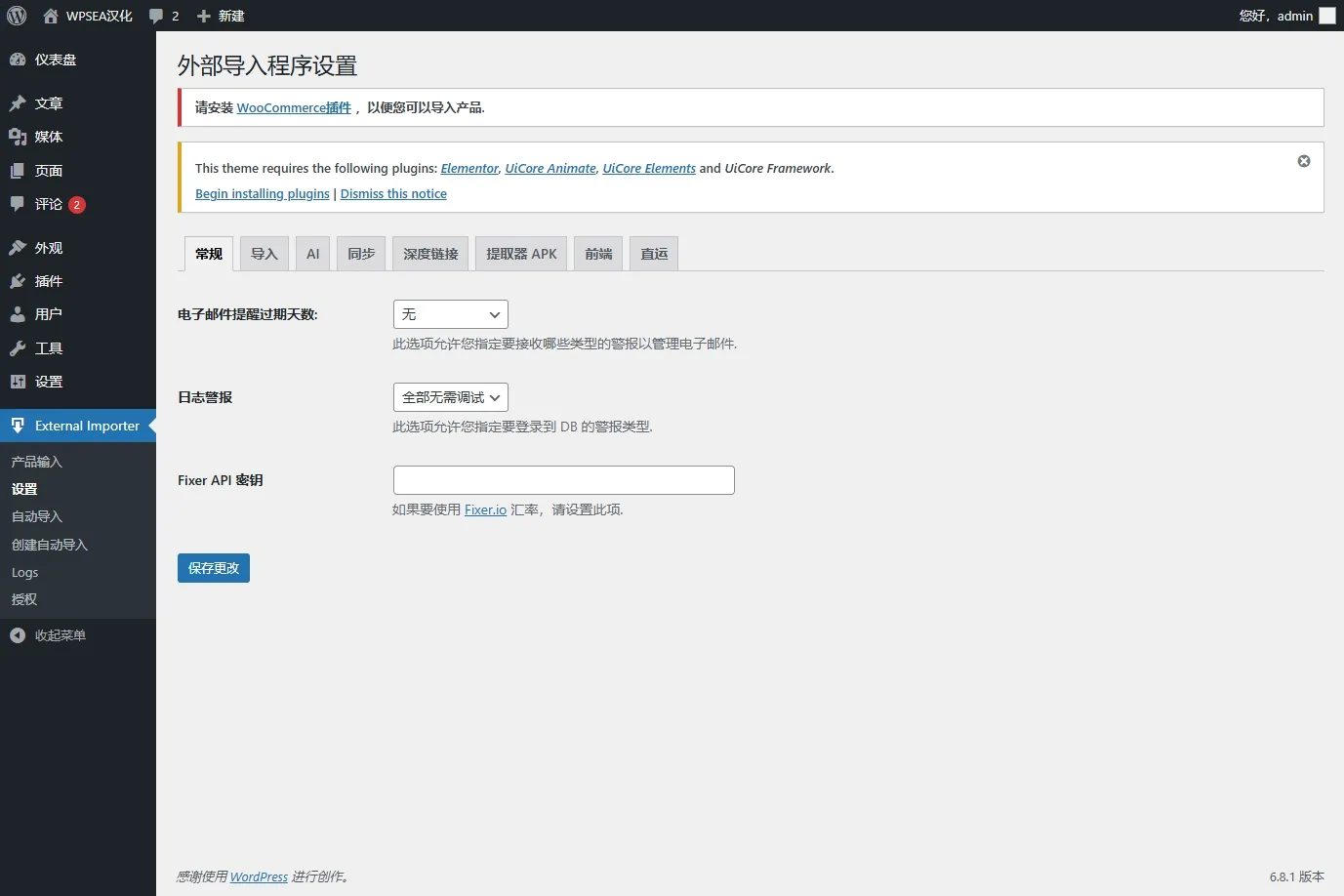Switch to the 导入 tab
The image size is (1344, 896).
pyautogui.click(x=265, y=254)
